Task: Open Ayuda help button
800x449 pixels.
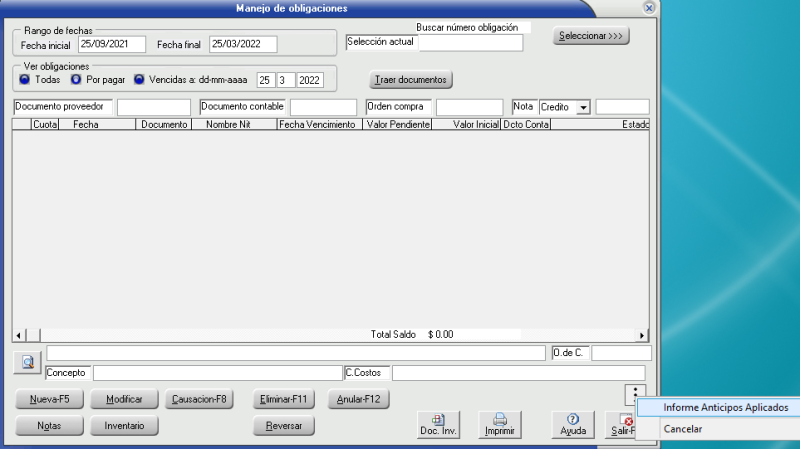Action: pyautogui.click(x=573, y=425)
